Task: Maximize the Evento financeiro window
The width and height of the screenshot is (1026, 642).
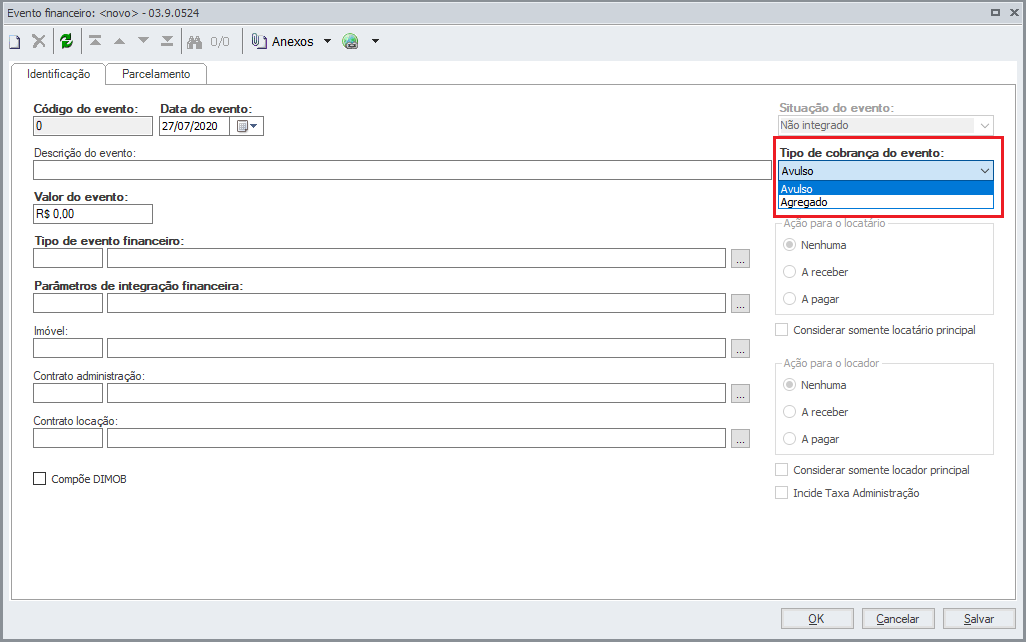Action: pyautogui.click(x=995, y=12)
